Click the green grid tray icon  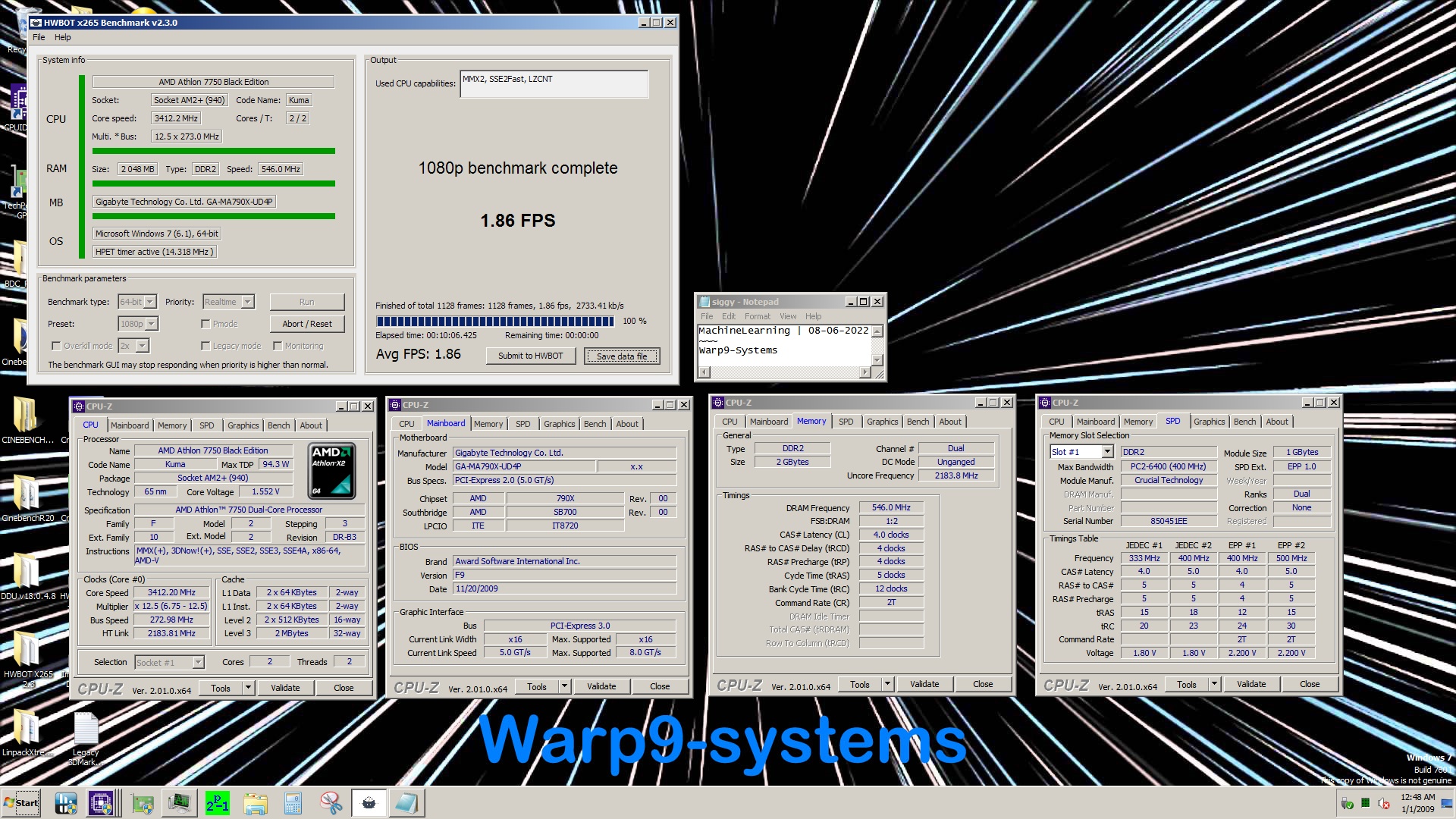(1366, 803)
